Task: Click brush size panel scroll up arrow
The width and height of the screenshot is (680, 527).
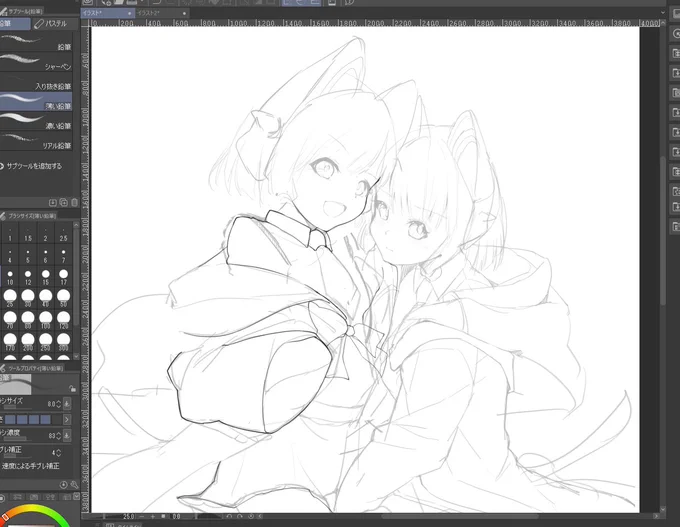Action: click(x=76, y=225)
